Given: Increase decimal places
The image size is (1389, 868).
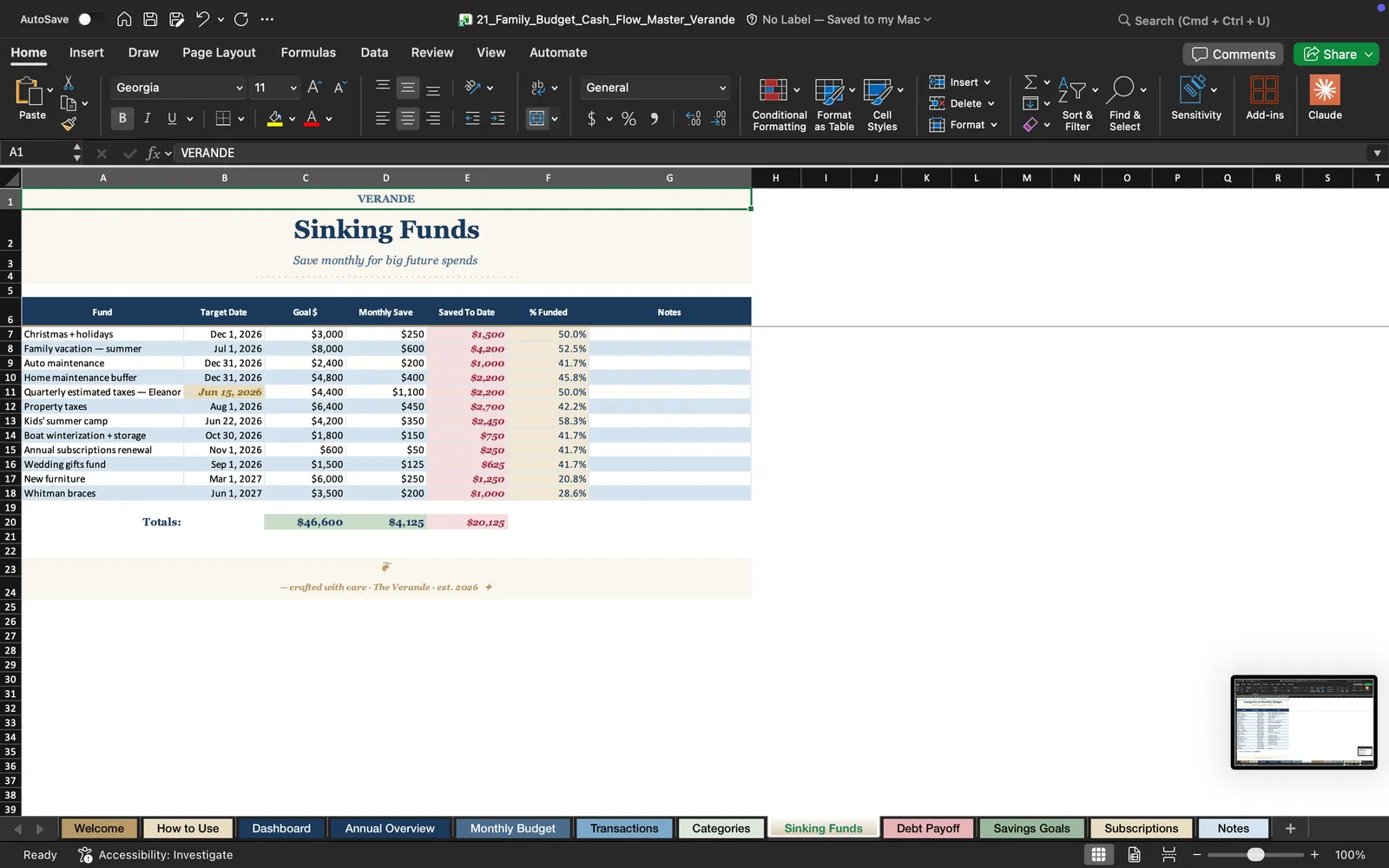Looking at the screenshot, I should pos(693,119).
